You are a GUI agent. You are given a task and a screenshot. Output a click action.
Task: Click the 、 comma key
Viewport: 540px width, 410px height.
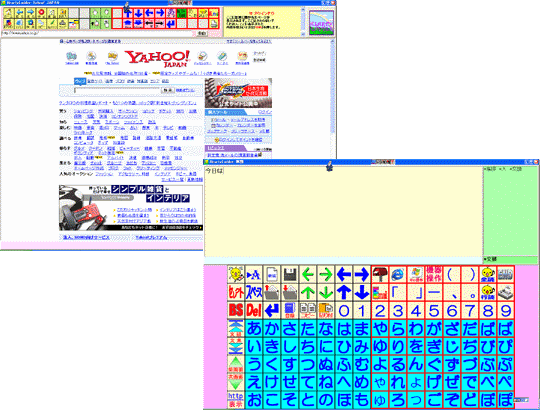(x=451, y=292)
